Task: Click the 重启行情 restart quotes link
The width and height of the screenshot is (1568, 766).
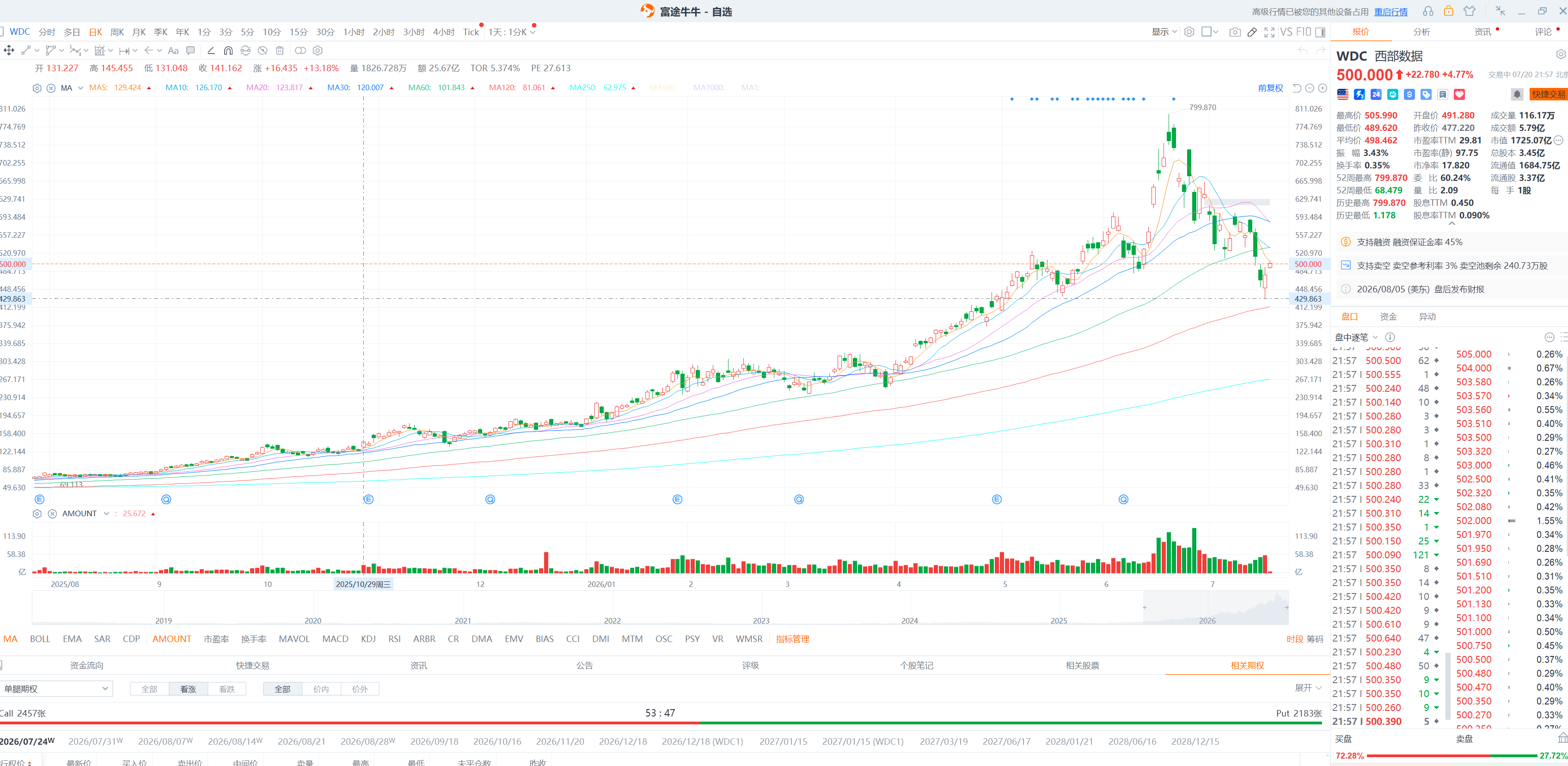Action: coord(1391,12)
